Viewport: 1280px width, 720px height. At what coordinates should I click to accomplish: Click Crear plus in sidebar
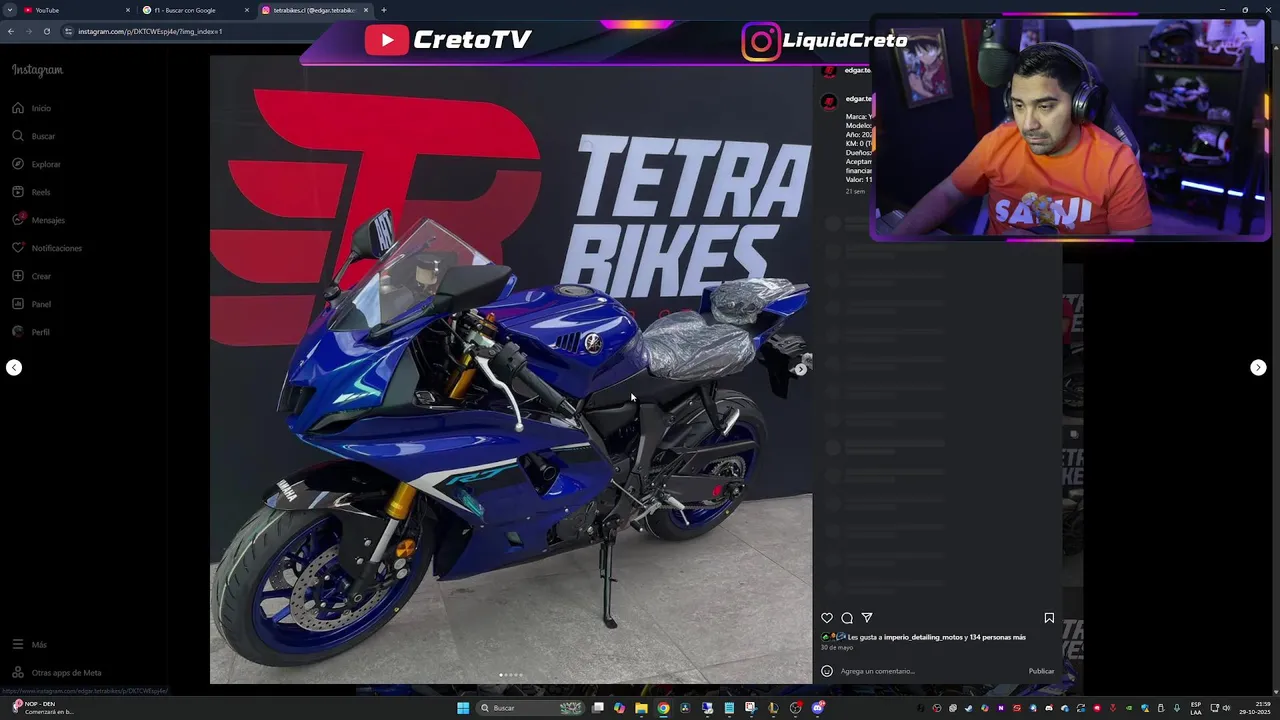[x=31, y=276]
